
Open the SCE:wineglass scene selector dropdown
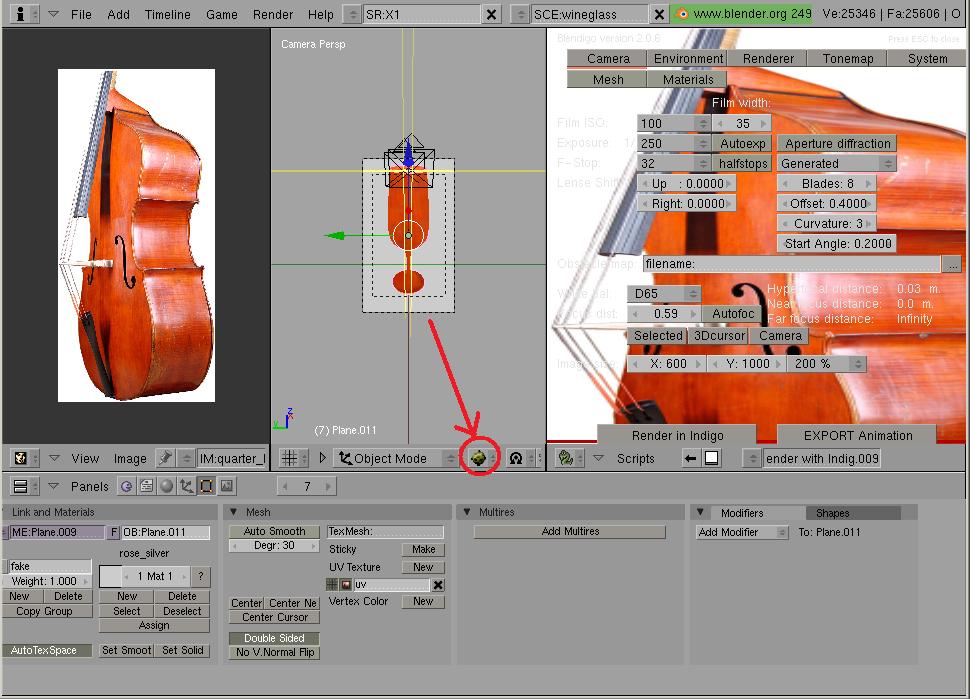point(521,14)
